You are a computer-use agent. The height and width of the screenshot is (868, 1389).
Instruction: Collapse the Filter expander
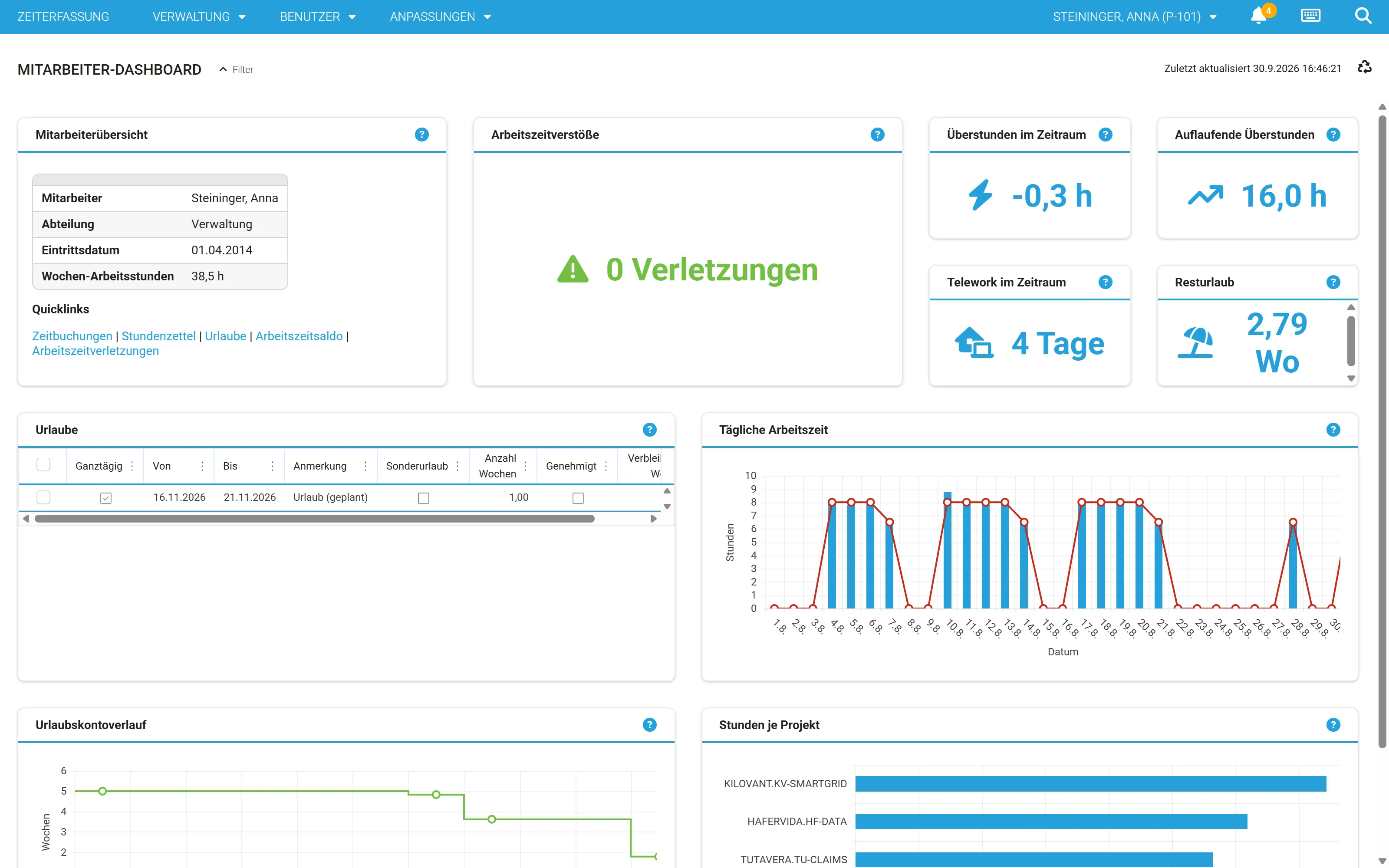236,69
